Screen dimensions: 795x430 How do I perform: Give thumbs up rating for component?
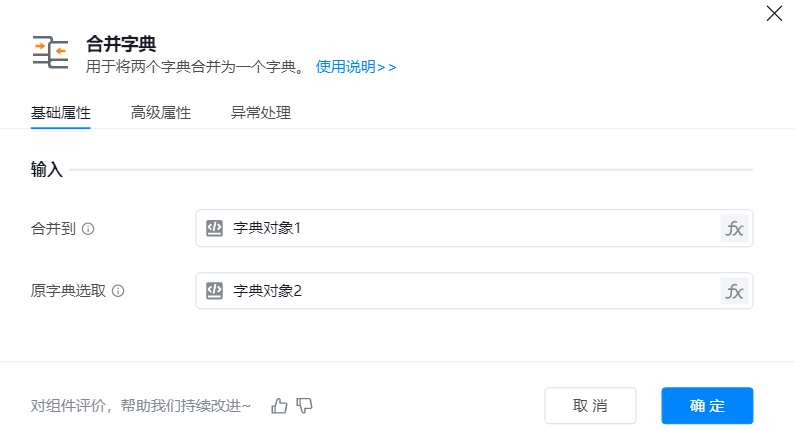click(x=279, y=405)
